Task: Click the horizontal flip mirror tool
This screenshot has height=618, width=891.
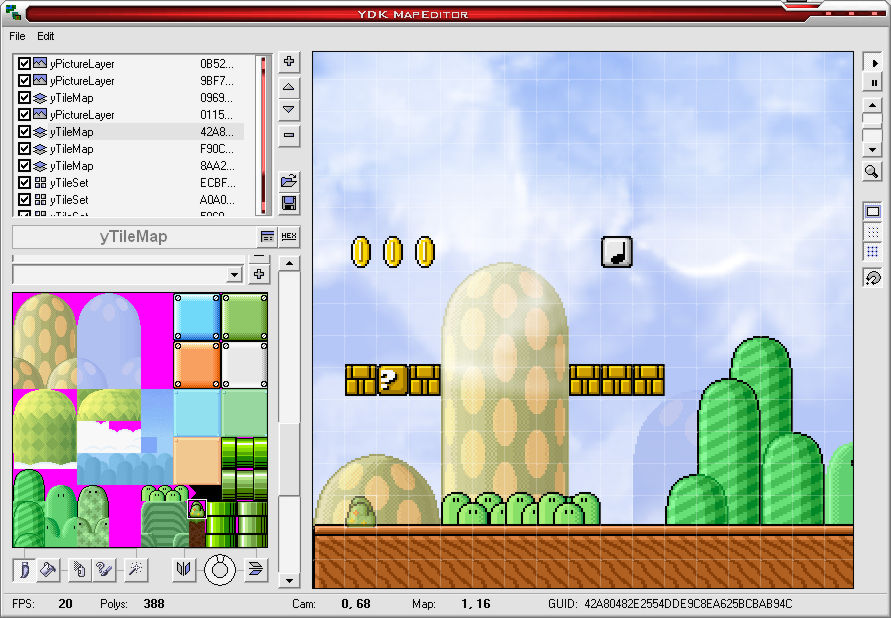Action: tap(183, 570)
